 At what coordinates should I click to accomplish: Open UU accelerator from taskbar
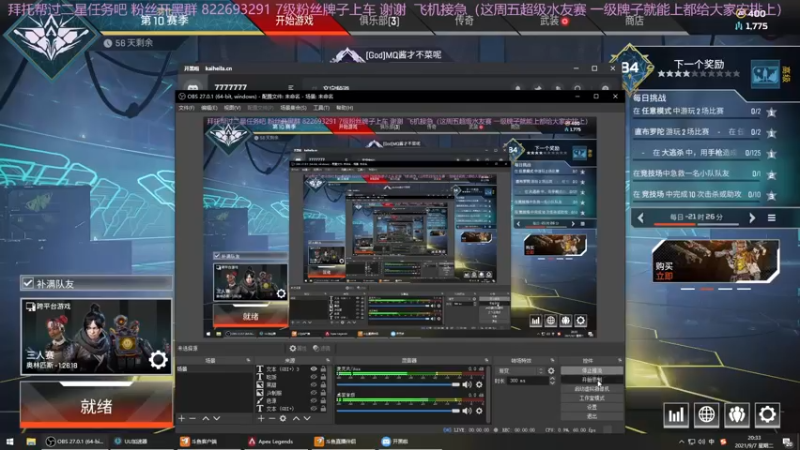pyautogui.click(x=131, y=441)
